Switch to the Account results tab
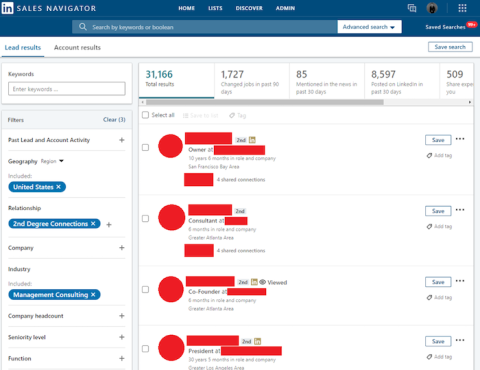Viewport: 480px width, 370px height. [77, 47]
